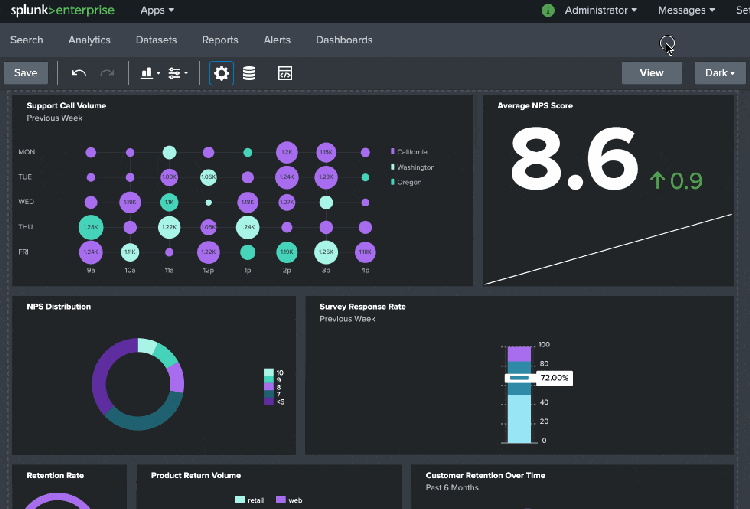Click the green status icon beside Administrator
The height and width of the screenshot is (509, 750).
pyautogui.click(x=548, y=10)
